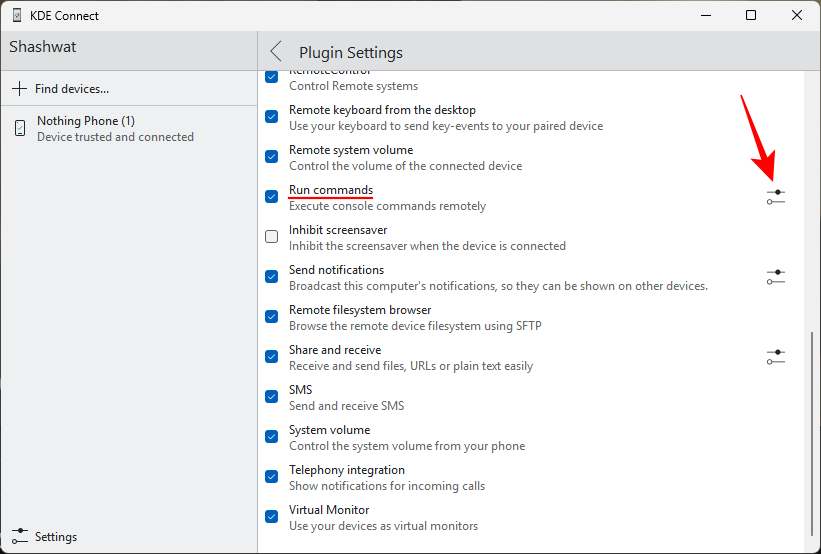This screenshot has height=554, width=821.
Task: Open Run commands plugin configuration icon
Action: pyautogui.click(x=776, y=197)
